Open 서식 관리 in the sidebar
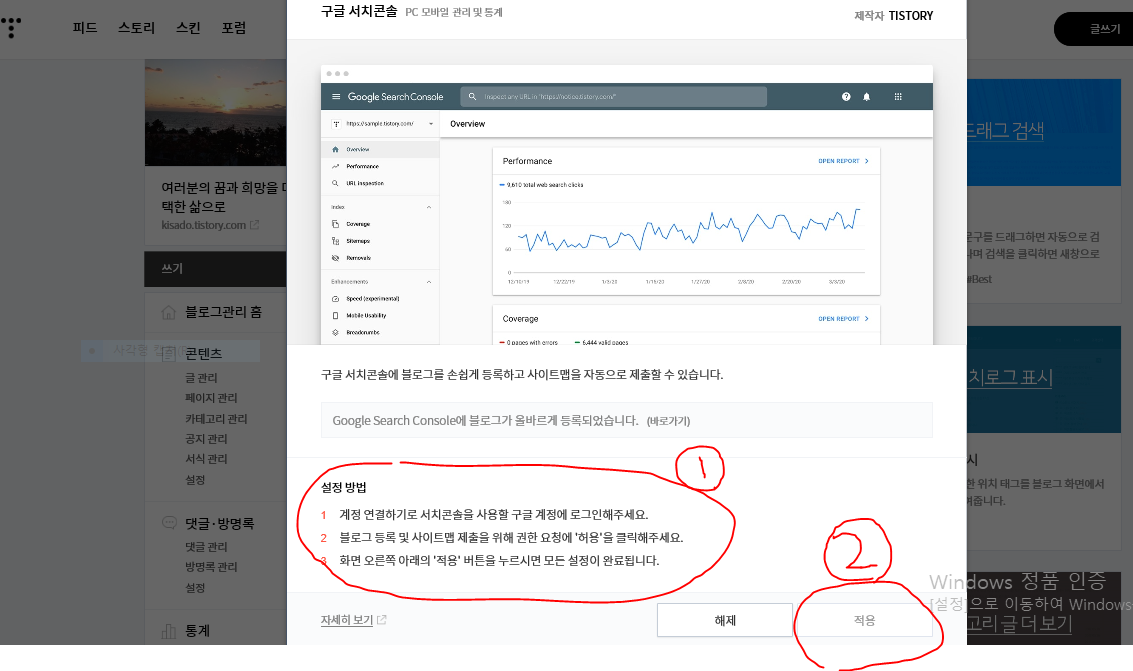Screen dimensions: 1133x671 (206, 459)
